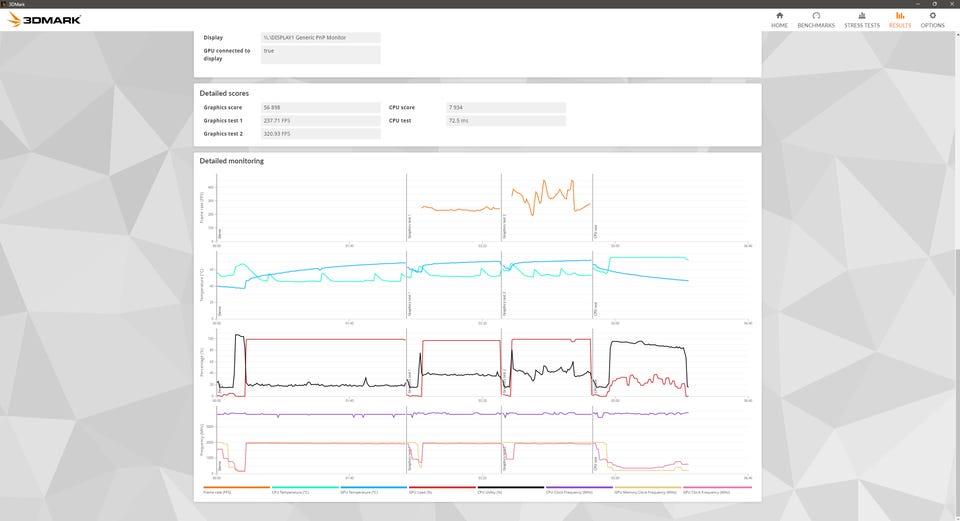
Task: Click the Display label
Action: coord(213,37)
